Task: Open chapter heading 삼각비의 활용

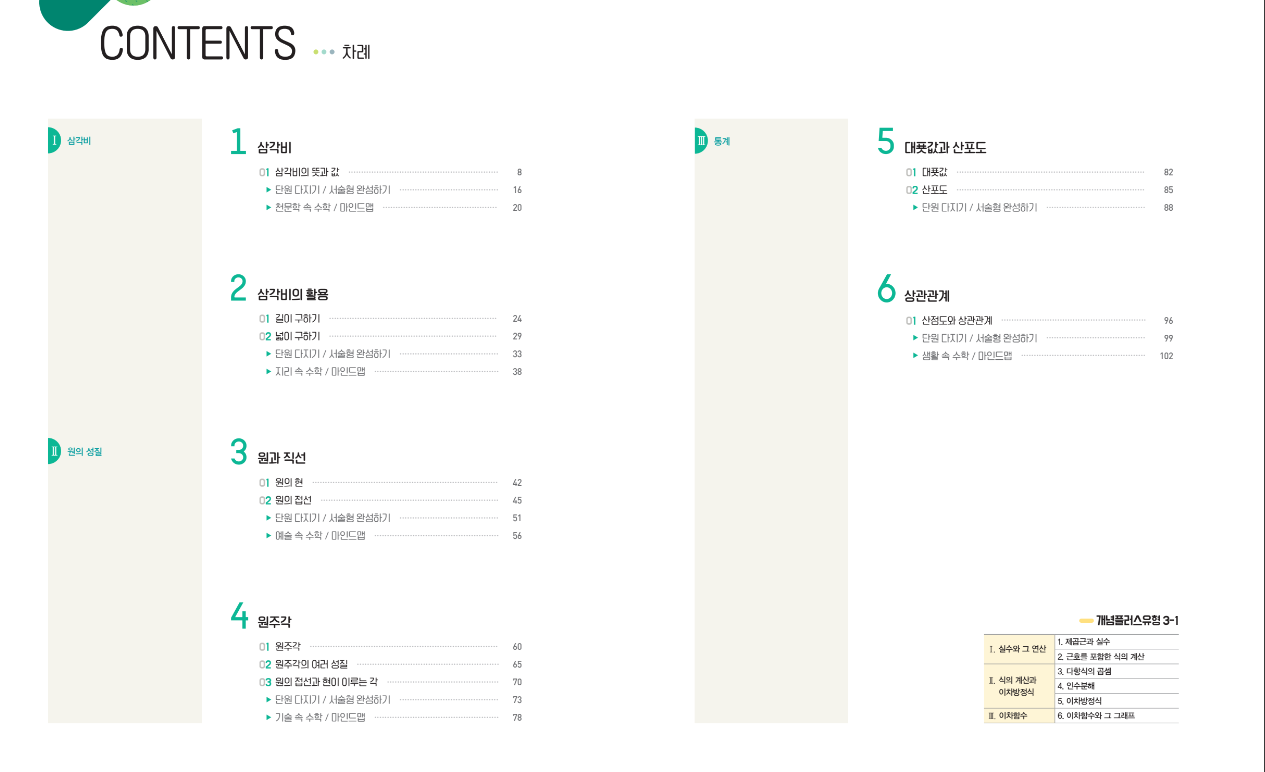Action: click(293, 294)
